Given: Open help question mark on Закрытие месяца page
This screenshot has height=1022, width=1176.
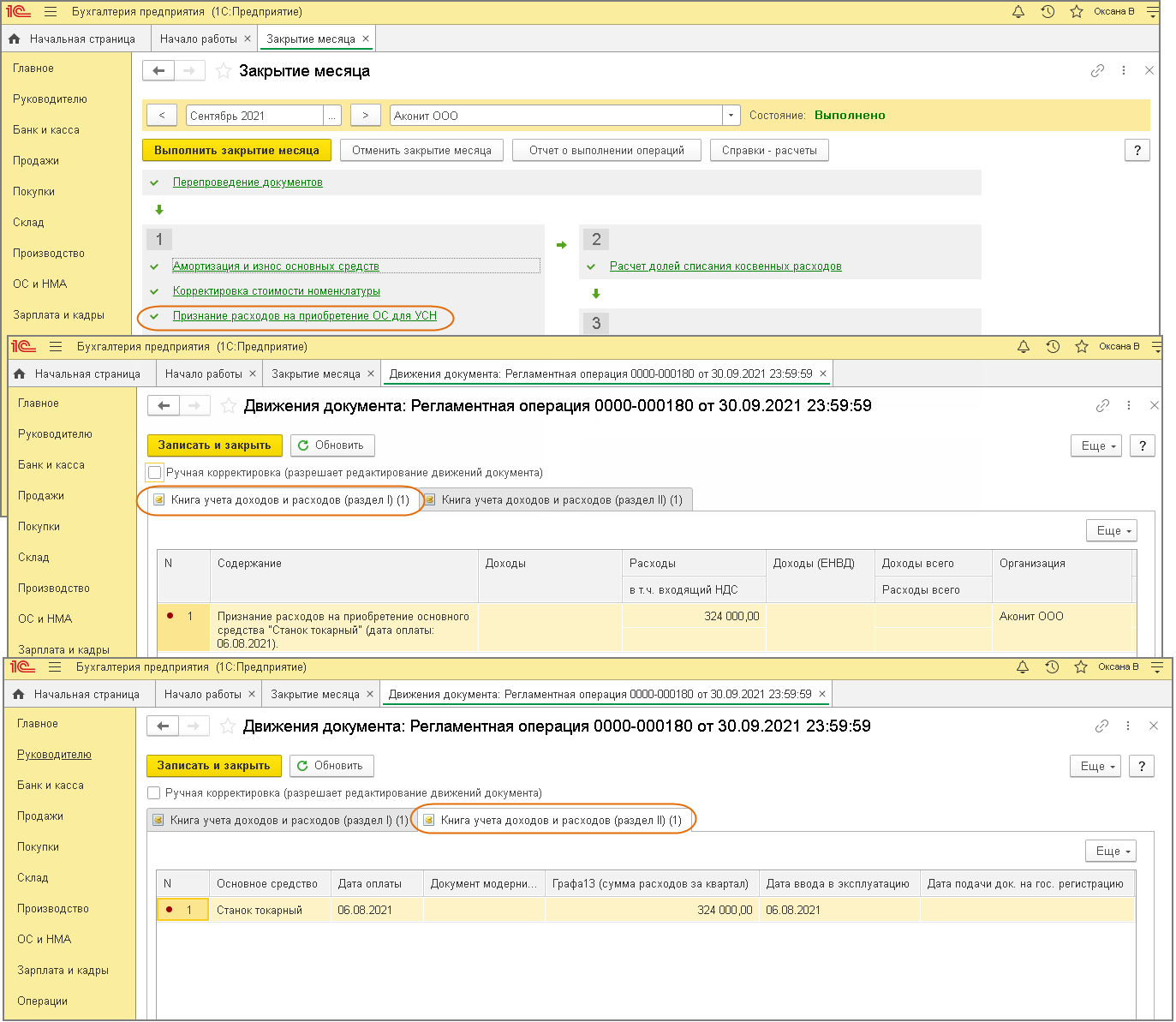Looking at the screenshot, I should coord(1137,150).
